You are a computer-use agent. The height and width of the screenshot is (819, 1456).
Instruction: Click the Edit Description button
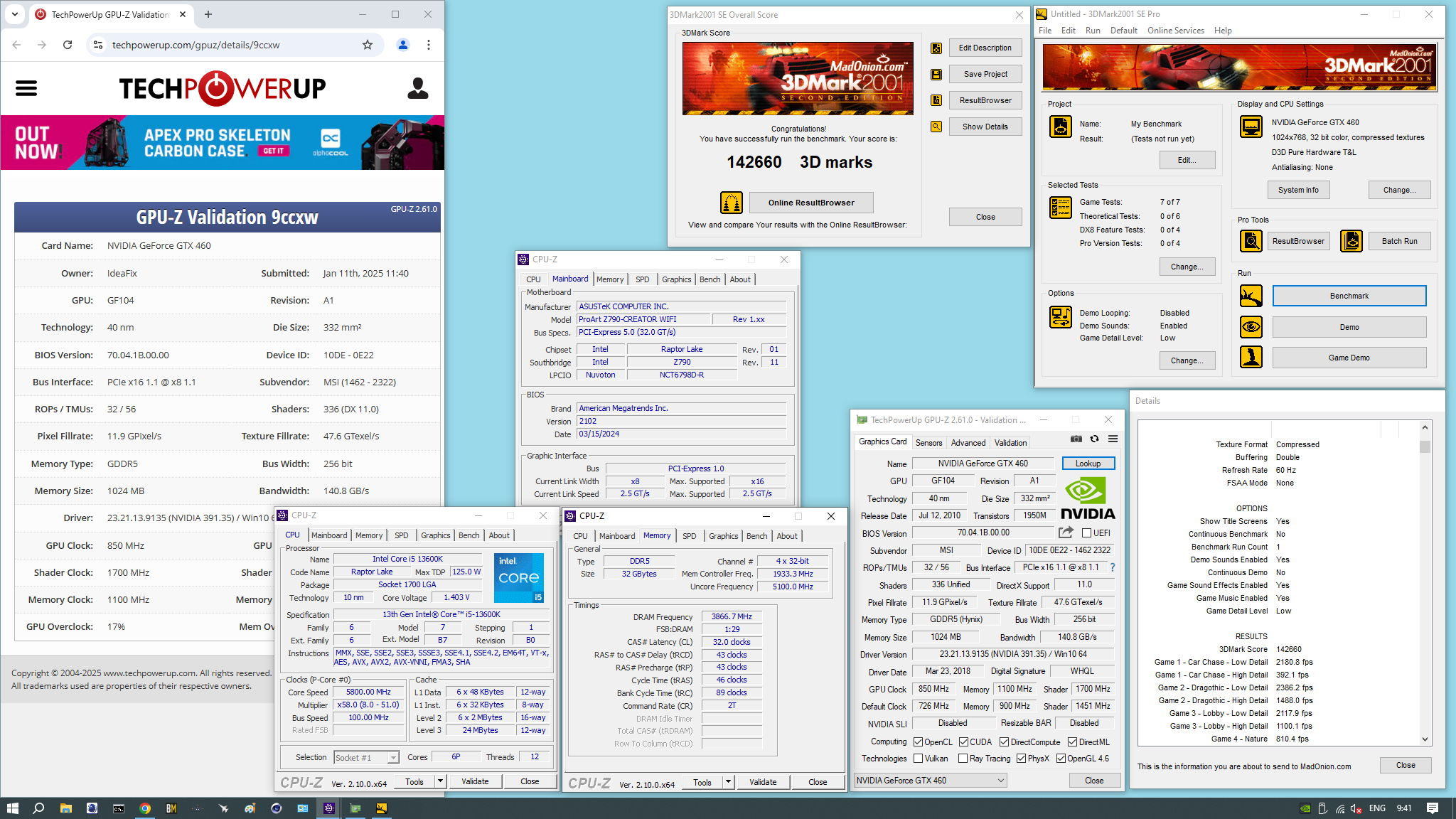pyautogui.click(x=985, y=48)
